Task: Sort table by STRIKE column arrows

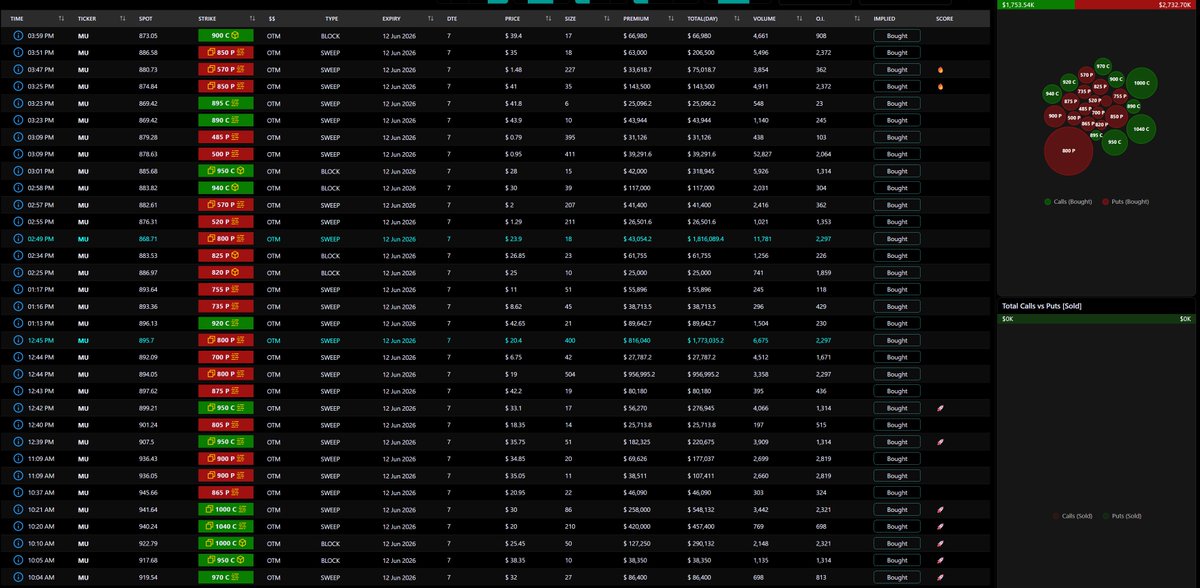Action: [x=252, y=19]
